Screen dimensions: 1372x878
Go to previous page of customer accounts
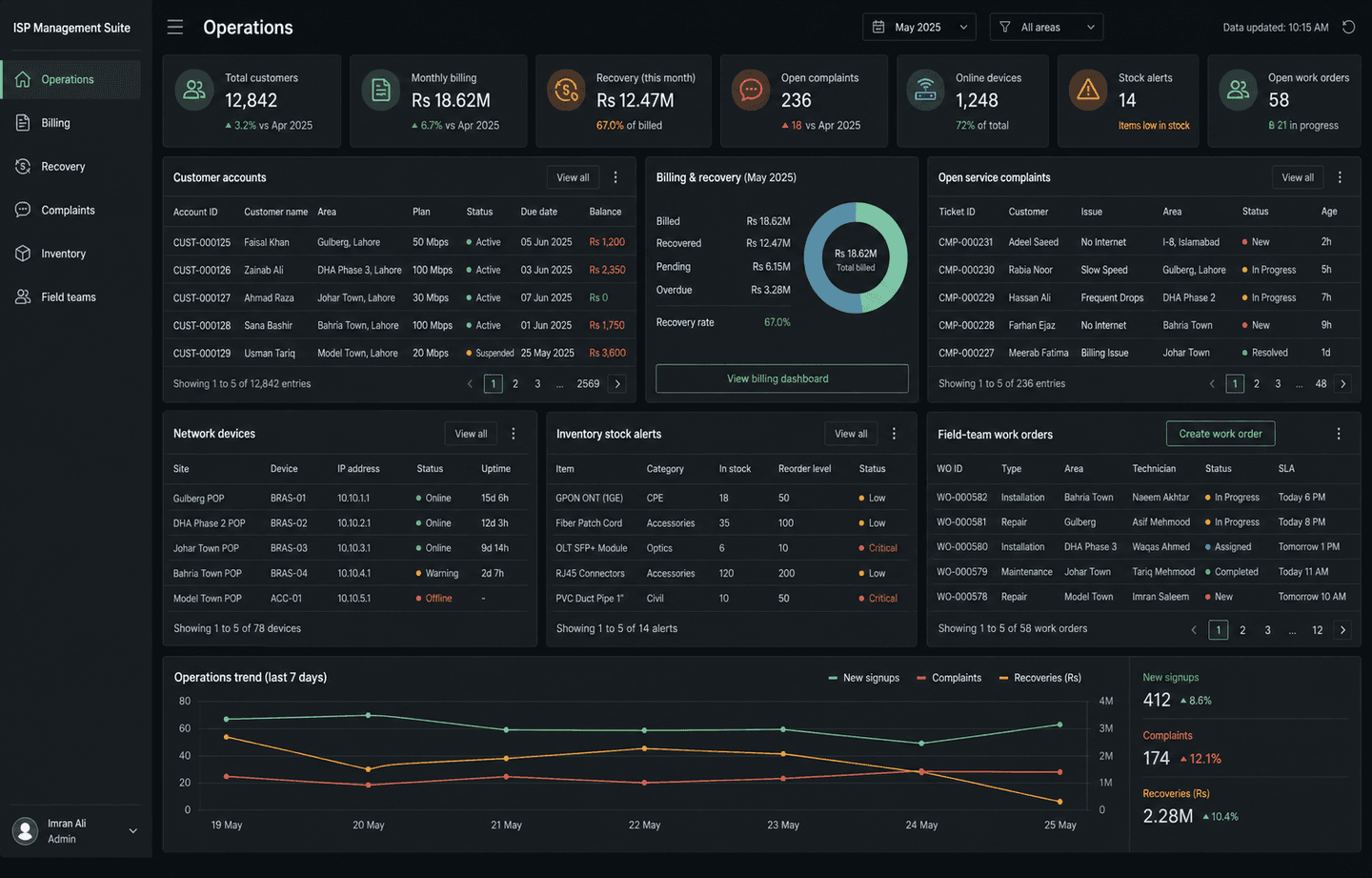[x=470, y=384]
